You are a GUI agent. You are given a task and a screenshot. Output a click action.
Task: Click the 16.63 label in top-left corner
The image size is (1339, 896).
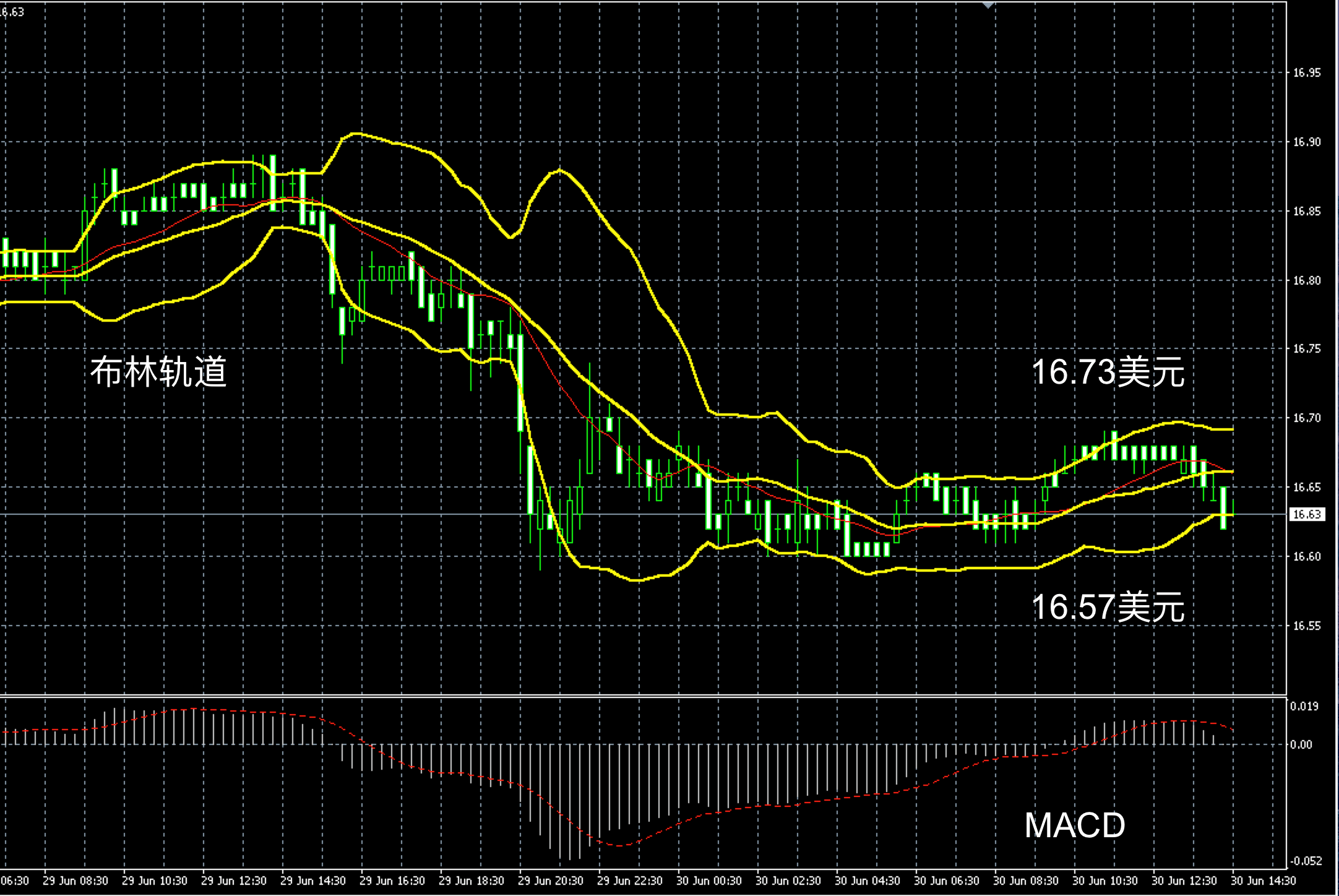pos(12,12)
